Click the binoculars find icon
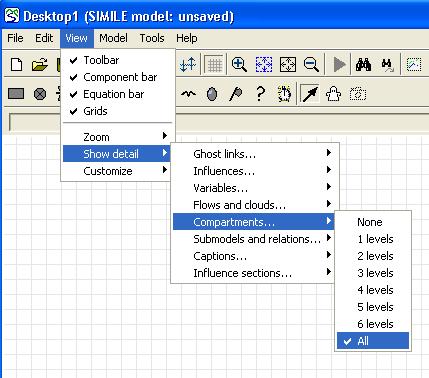Image resolution: width=429 pixels, height=378 pixels. [x=363, y=64]
